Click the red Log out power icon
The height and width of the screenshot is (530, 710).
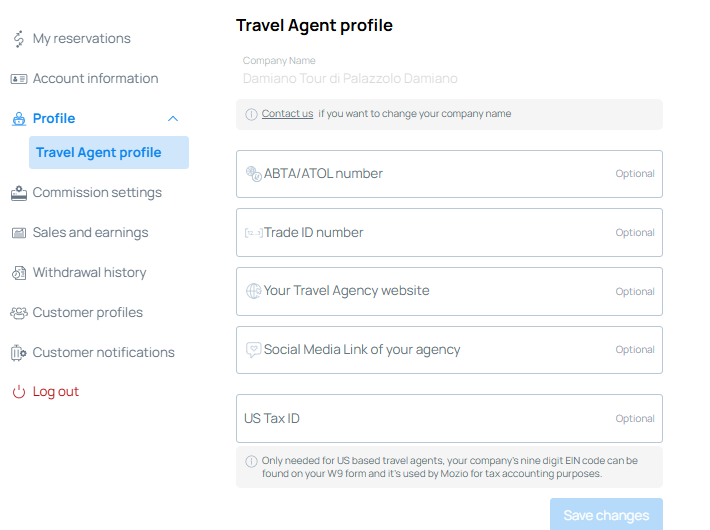click(x=19, y=392)
